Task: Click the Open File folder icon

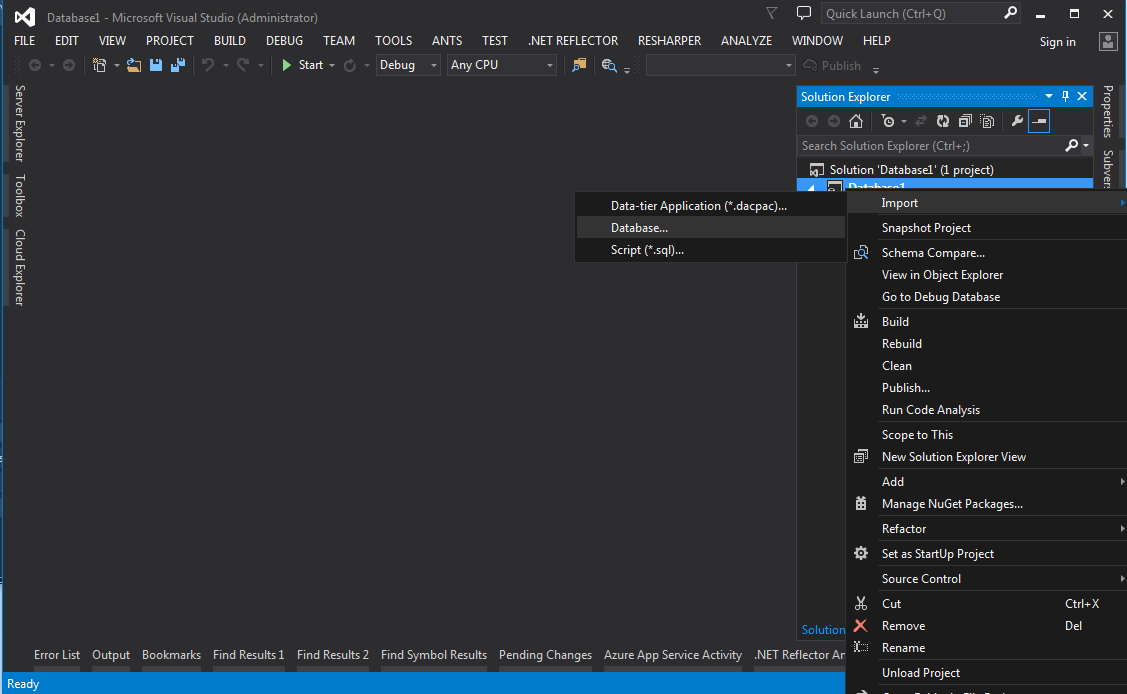Action: [134, 65]
